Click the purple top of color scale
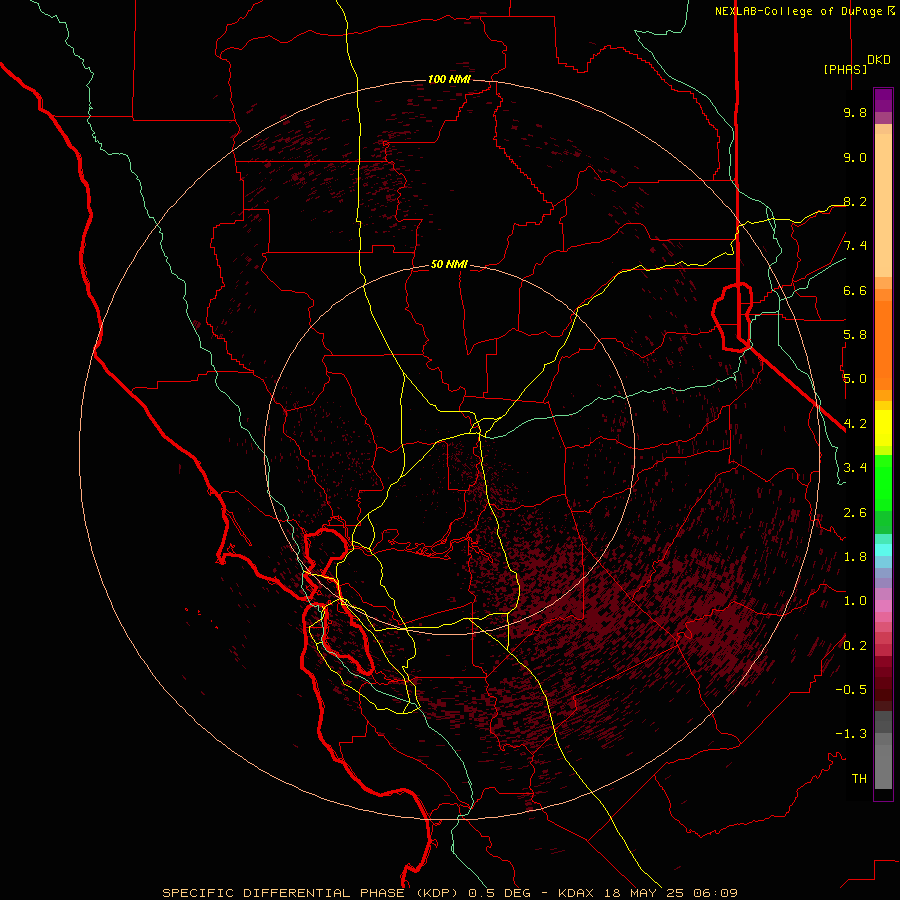The image size is (900, 900). (x=883, y=100)
